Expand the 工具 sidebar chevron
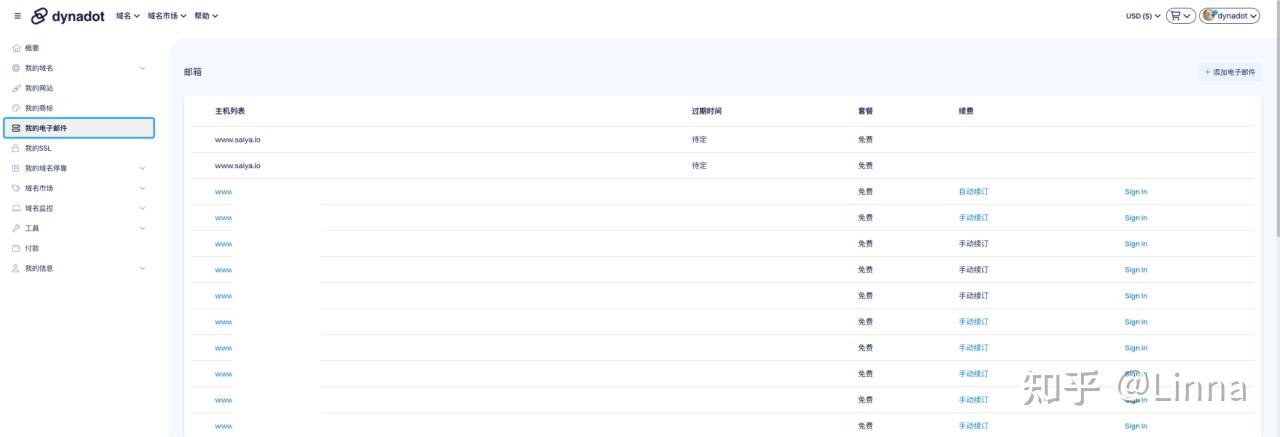The width and height of the screenshot is (1280, 437). pos(142,228)
